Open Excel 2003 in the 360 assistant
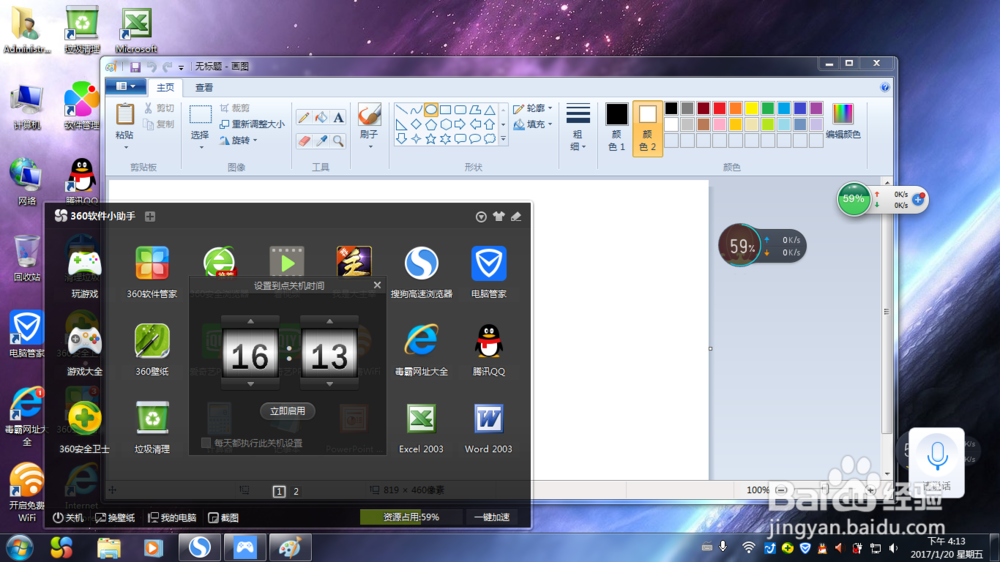 tap(421, 427)
